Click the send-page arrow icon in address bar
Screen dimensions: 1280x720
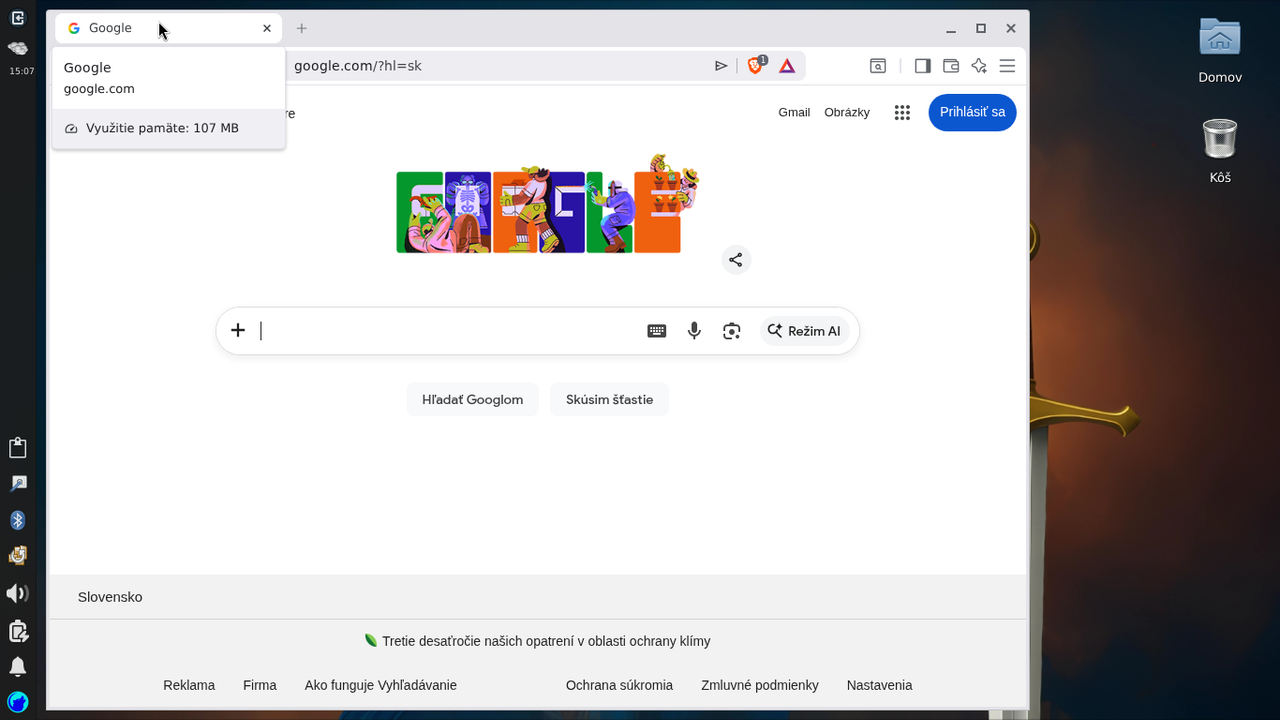[721, 66]
